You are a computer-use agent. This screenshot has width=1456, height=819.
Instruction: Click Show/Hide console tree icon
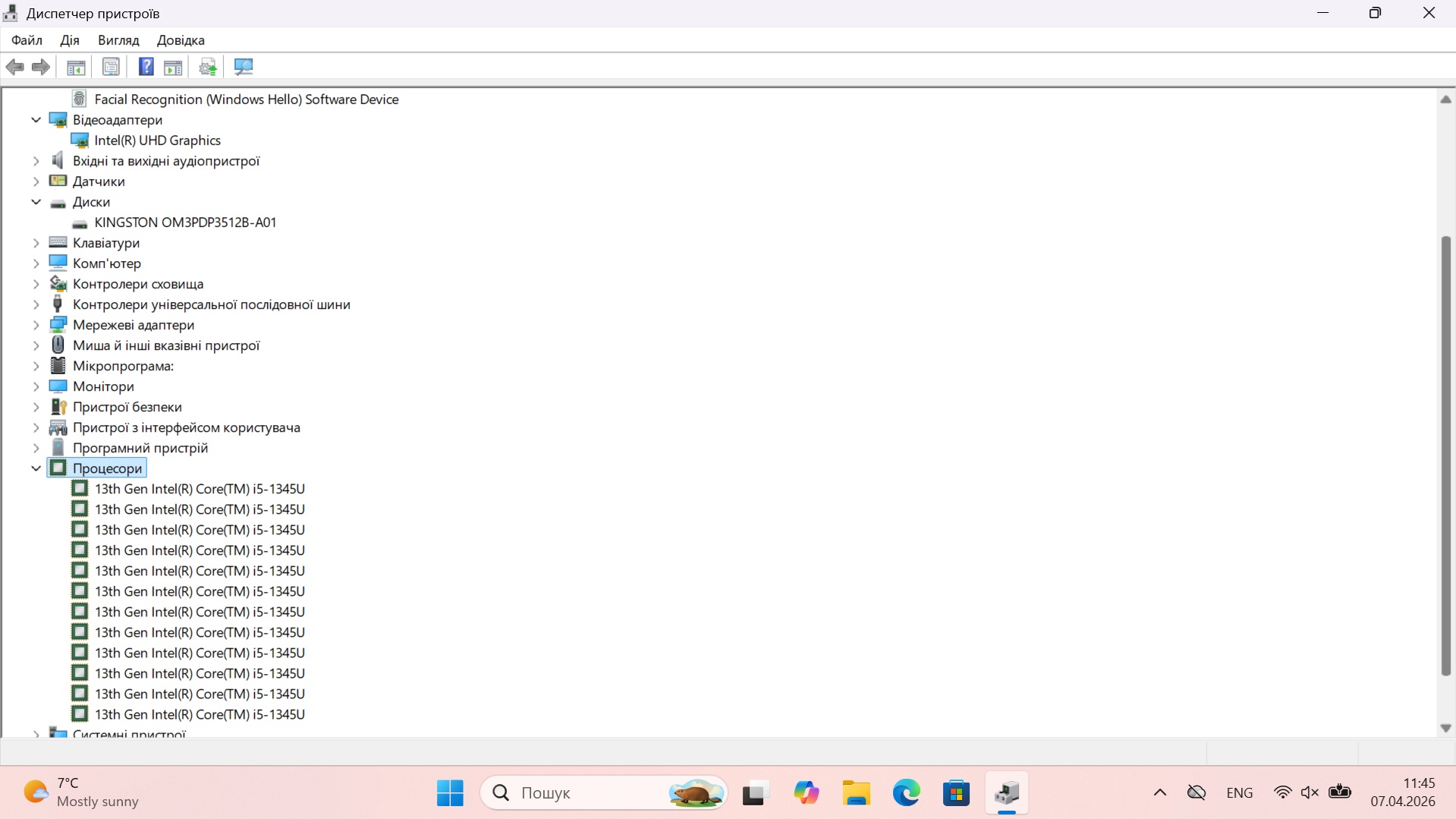76,67
